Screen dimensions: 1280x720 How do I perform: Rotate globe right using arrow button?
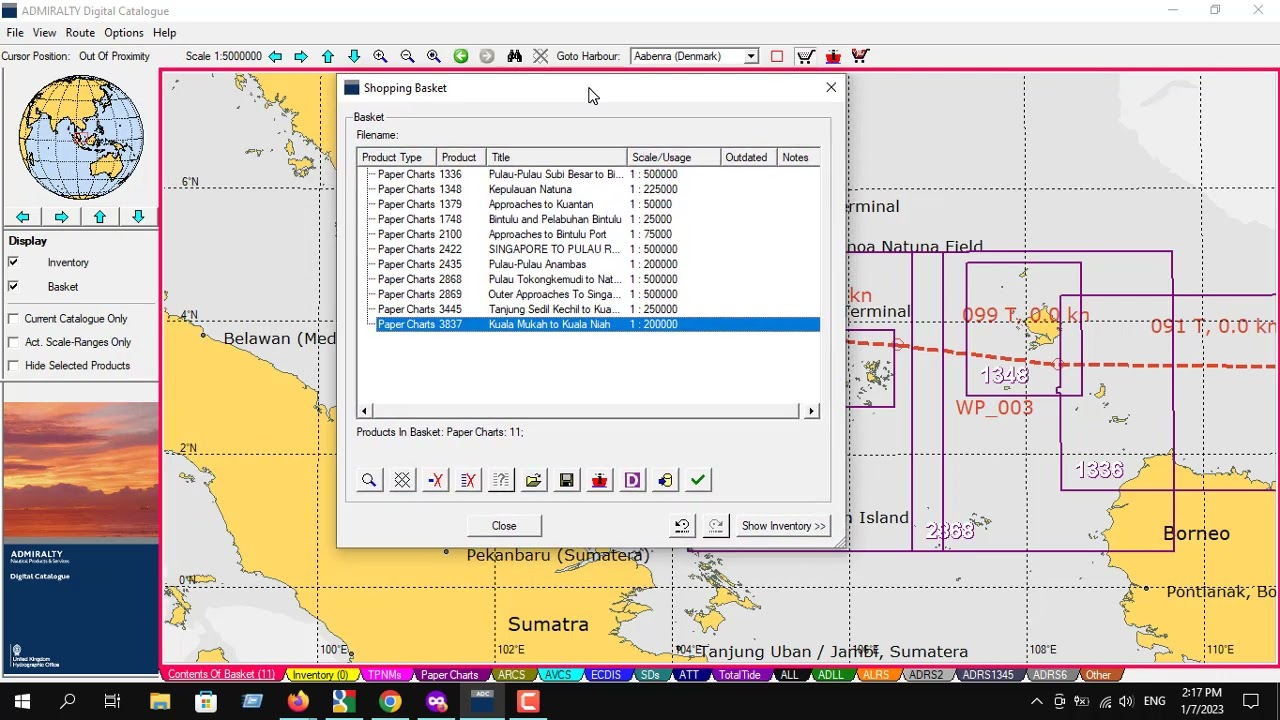point(61,217)
